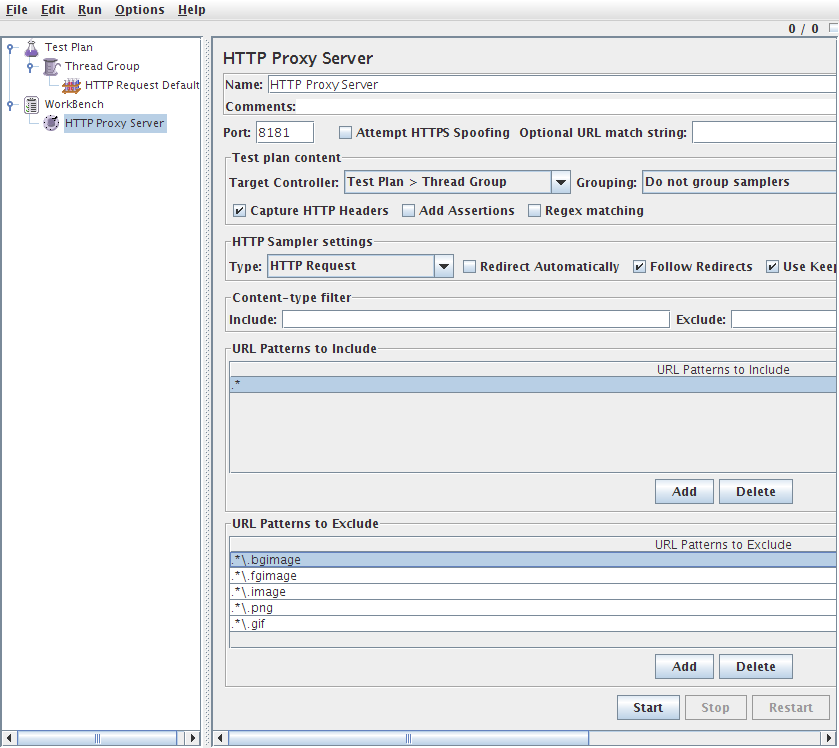Uncheck Capture HTTP Headers
Screen dimensions: 839x748
coord(239,211)
